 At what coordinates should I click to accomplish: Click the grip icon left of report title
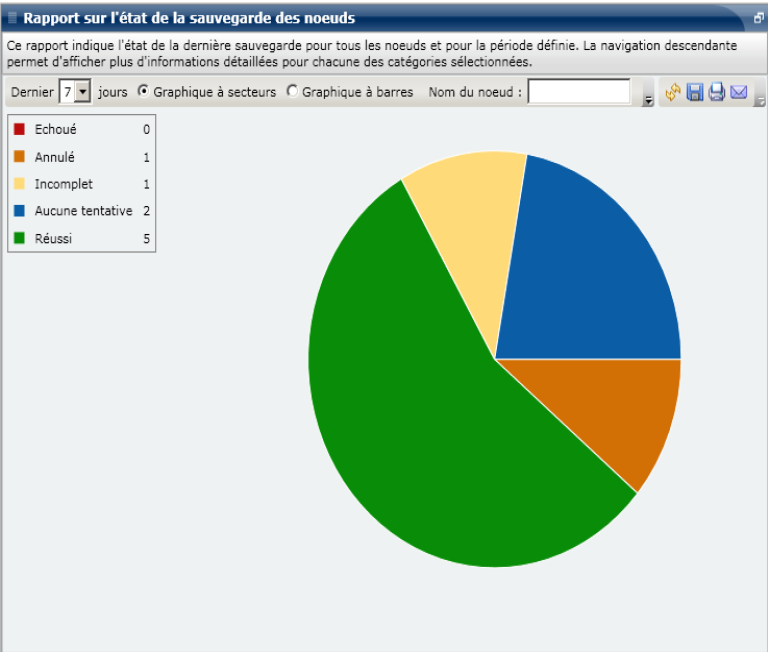[x=12, y=18]
